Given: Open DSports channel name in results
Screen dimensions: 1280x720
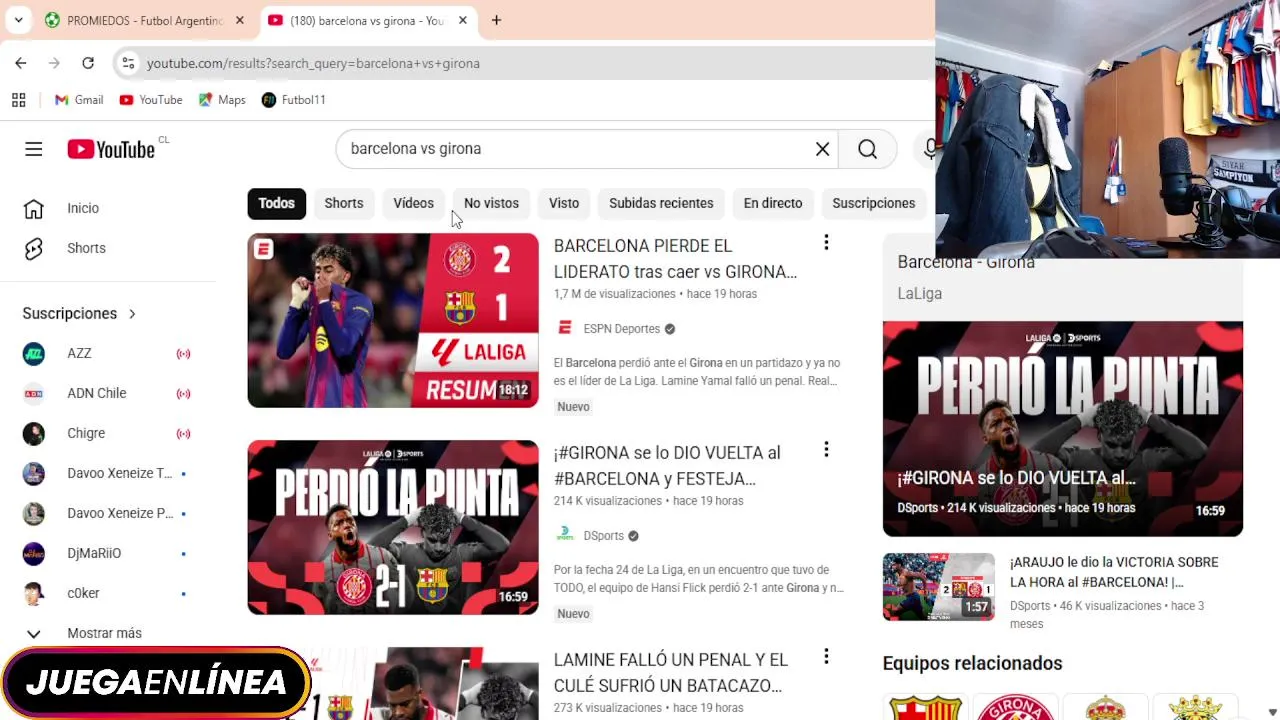Looking at the screenshot, I should 604,536.
